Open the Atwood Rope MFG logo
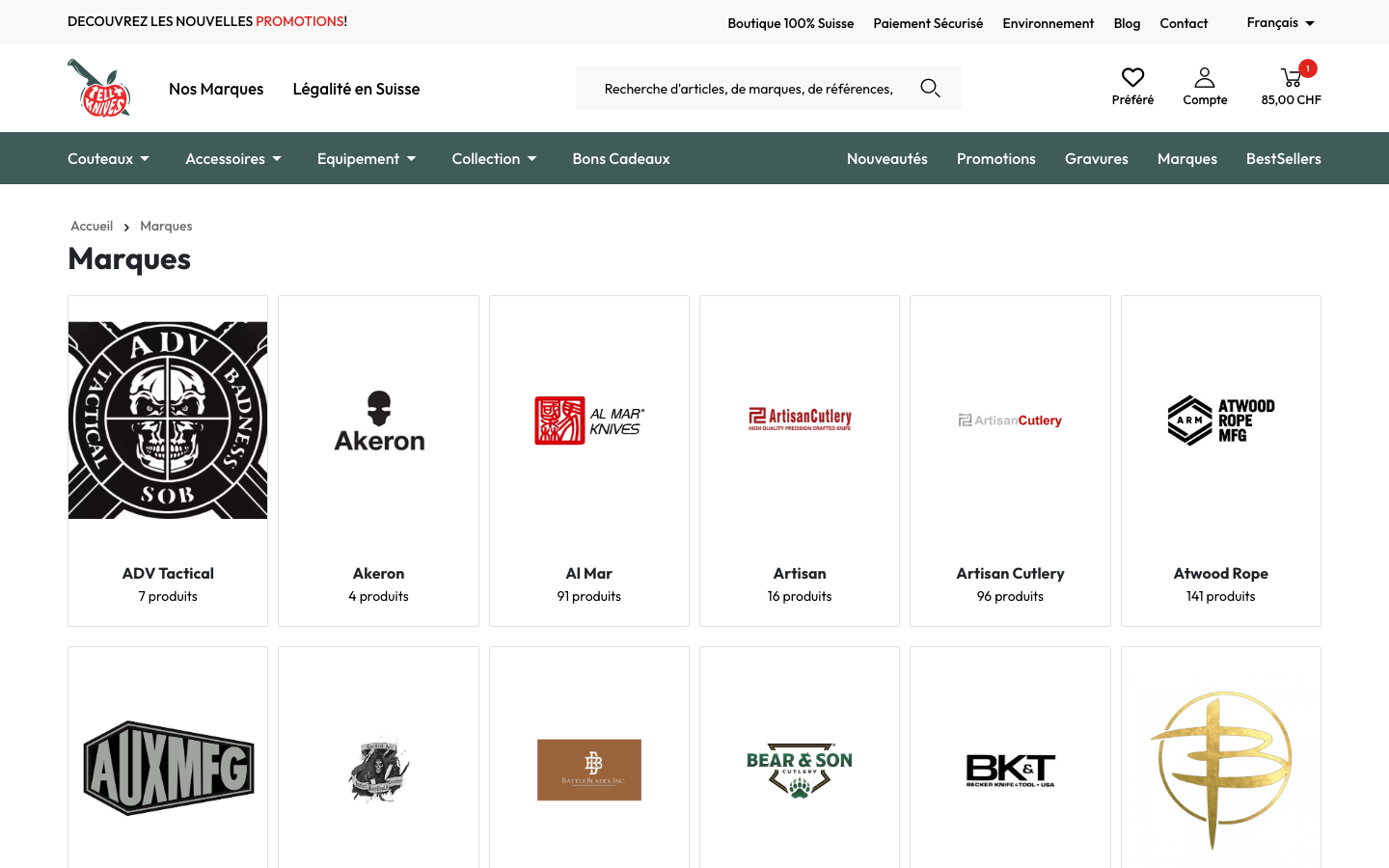Image resolution: width=1389 pixels, height=868 pixels. pos(1221,420)
